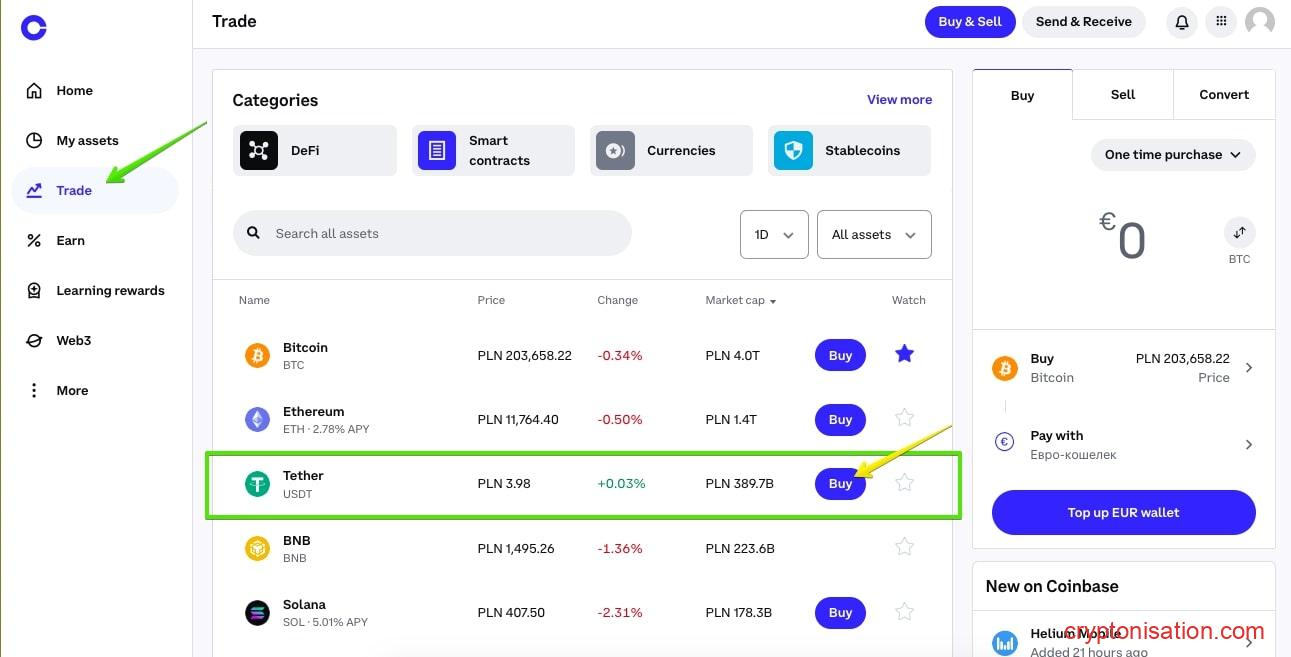Click the currency swap arrows next to BTC

coord(1239,230)
